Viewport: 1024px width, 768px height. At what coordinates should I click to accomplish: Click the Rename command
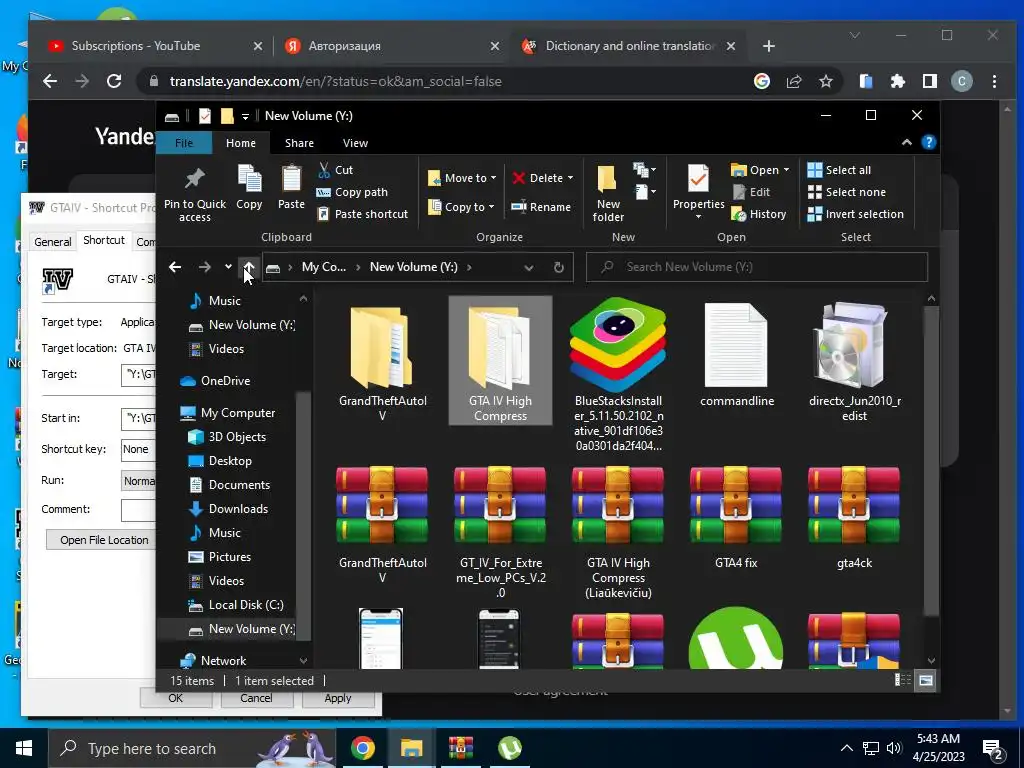[541, 207]
